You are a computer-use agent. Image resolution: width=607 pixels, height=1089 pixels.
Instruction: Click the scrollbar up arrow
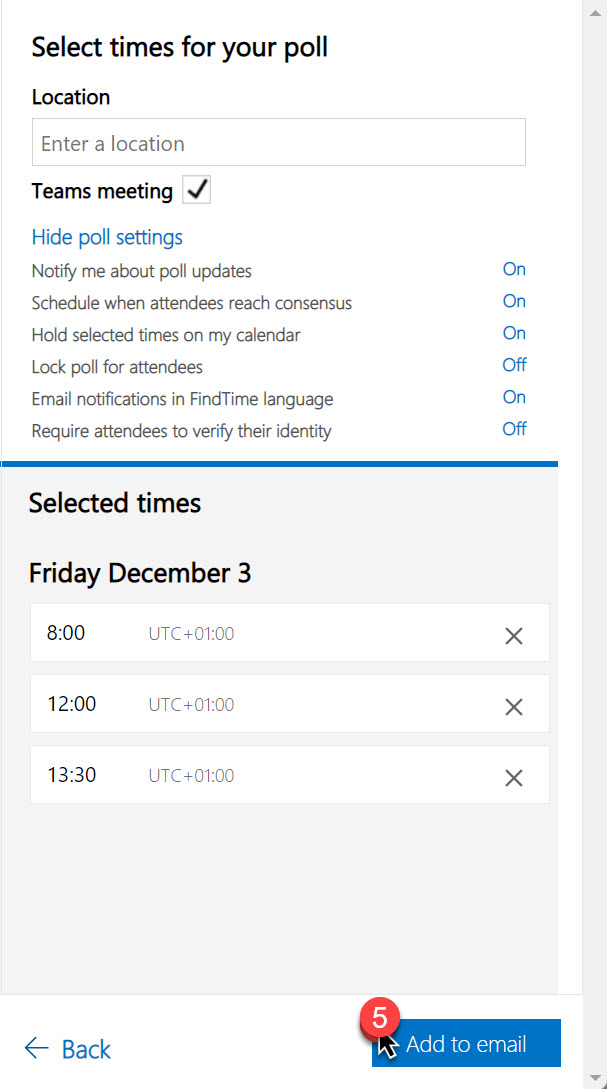point(598,11)
